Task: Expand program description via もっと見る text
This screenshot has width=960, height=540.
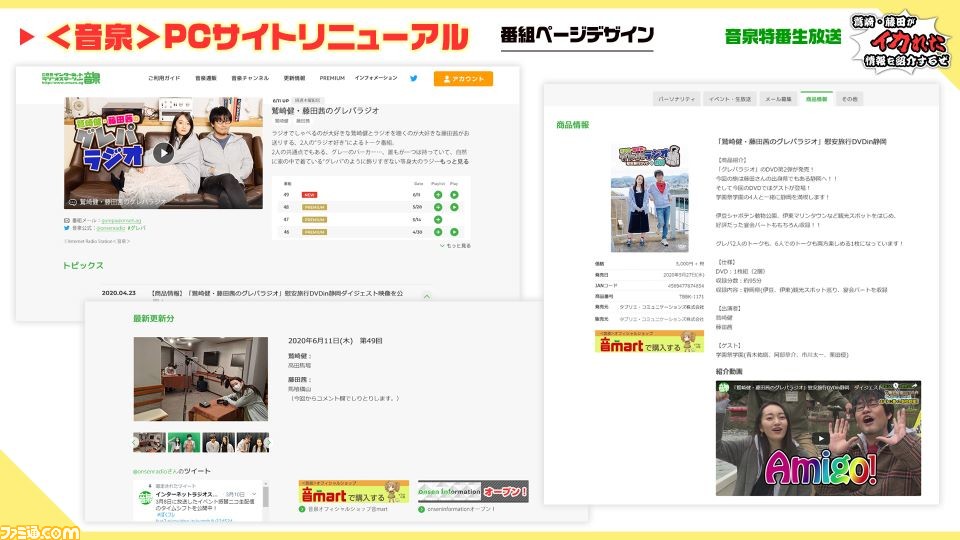Action: 454,162
